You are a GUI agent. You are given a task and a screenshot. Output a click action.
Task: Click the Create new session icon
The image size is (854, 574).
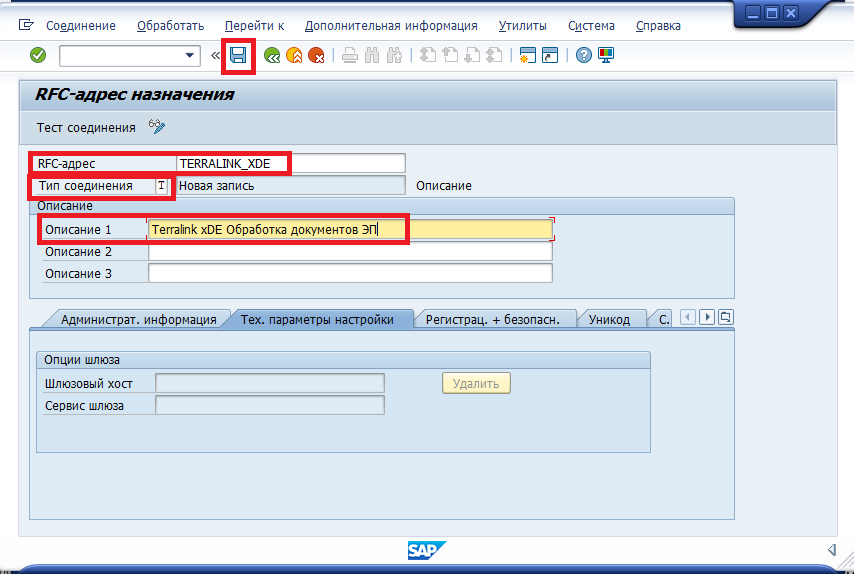coord(528,56)
